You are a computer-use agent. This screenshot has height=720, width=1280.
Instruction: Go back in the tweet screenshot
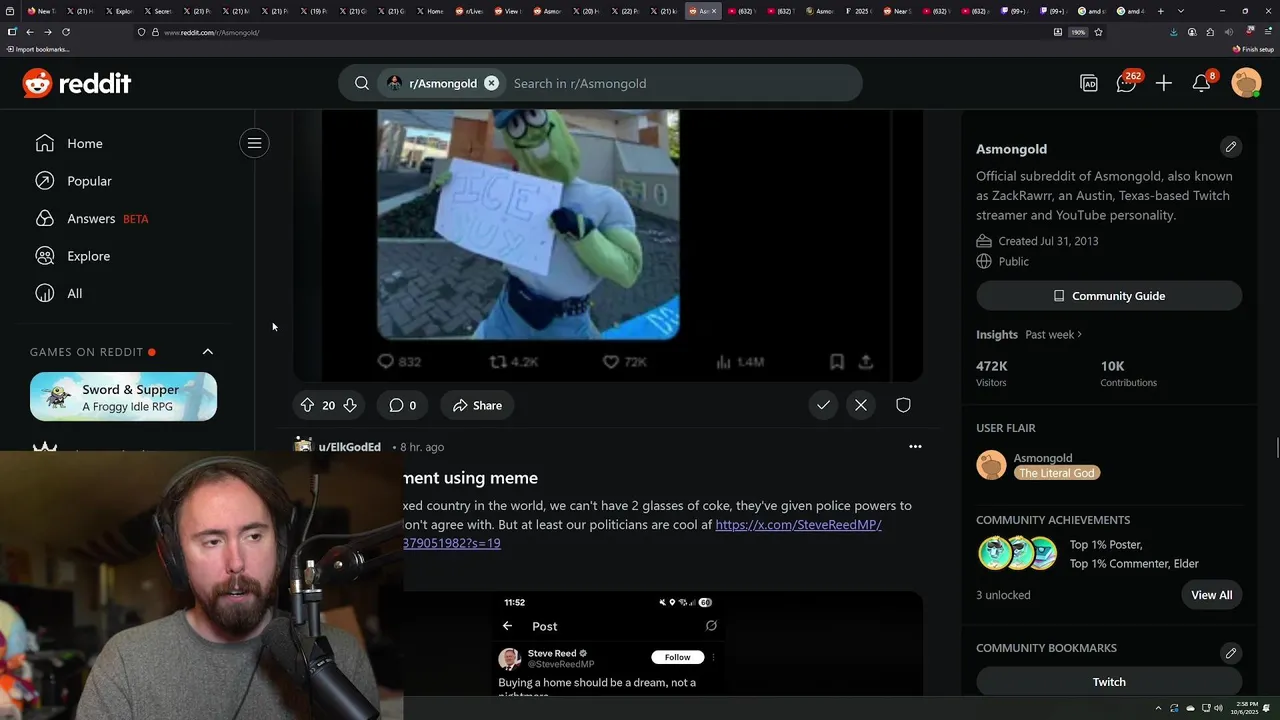point(507,626)
